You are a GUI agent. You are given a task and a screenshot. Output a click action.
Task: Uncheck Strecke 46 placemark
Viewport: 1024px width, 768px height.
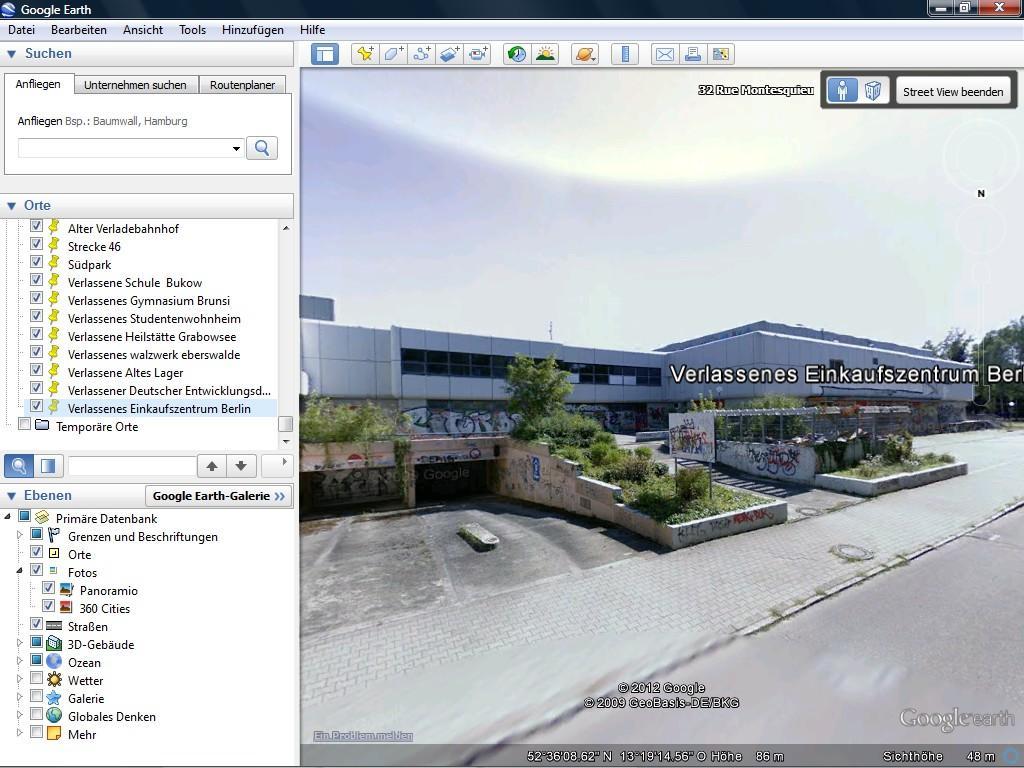pyautogui.click(x=37, y=244)
